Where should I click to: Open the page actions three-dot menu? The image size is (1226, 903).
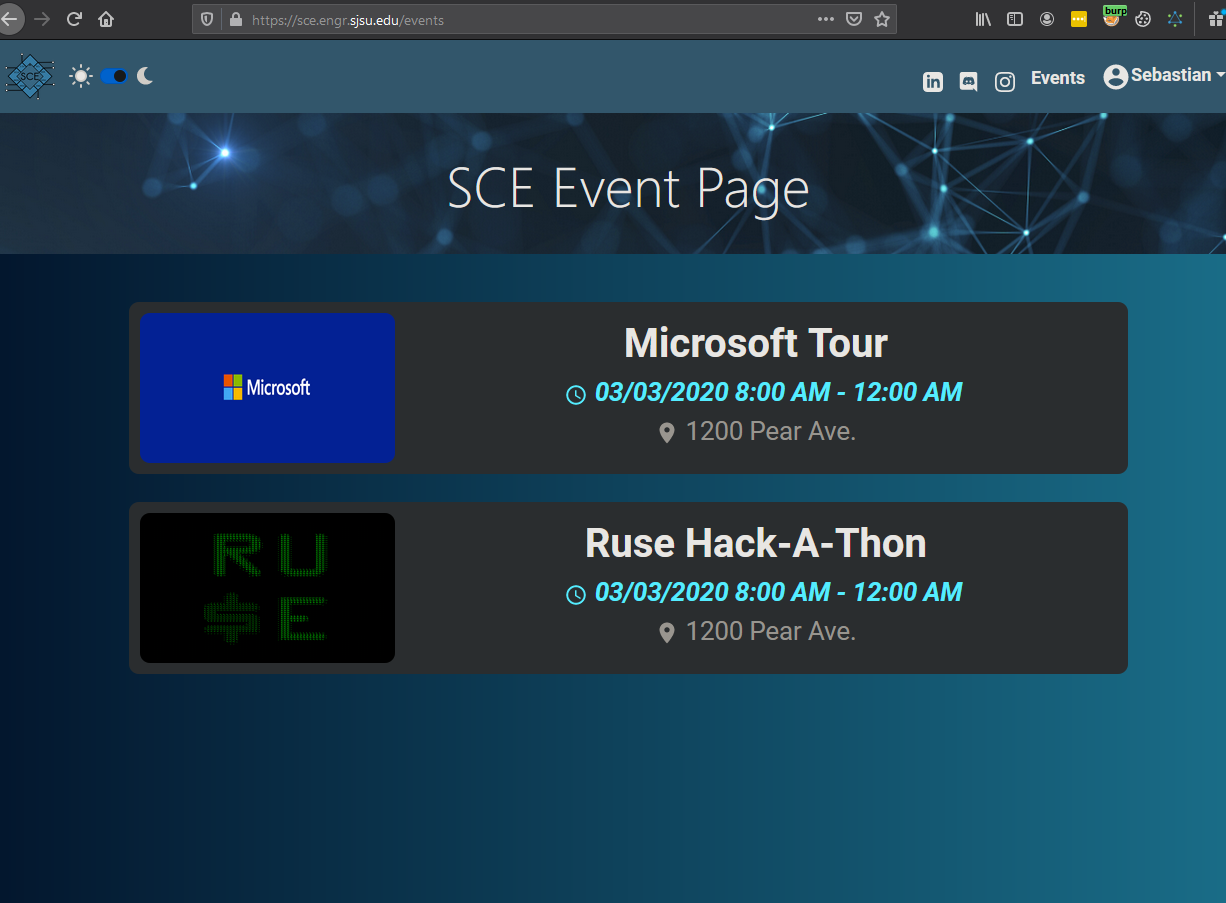pyautogui.click(x=825, y=19)
